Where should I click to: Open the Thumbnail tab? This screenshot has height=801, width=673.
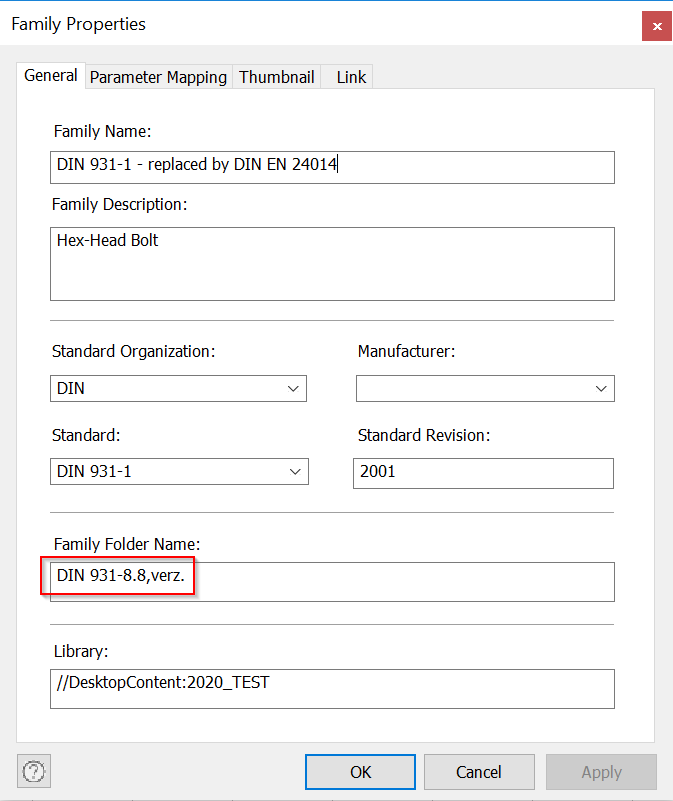pos(276,76)
